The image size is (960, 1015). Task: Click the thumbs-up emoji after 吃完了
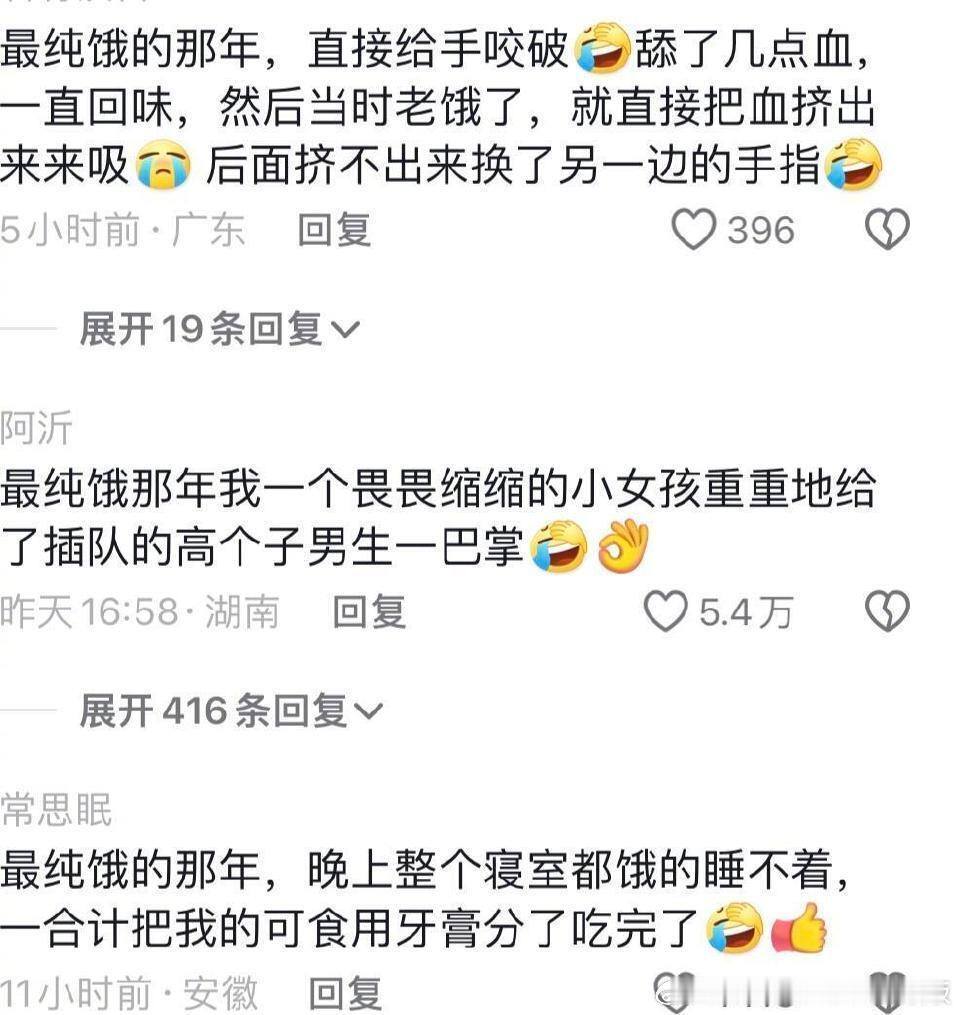(799, 929)
